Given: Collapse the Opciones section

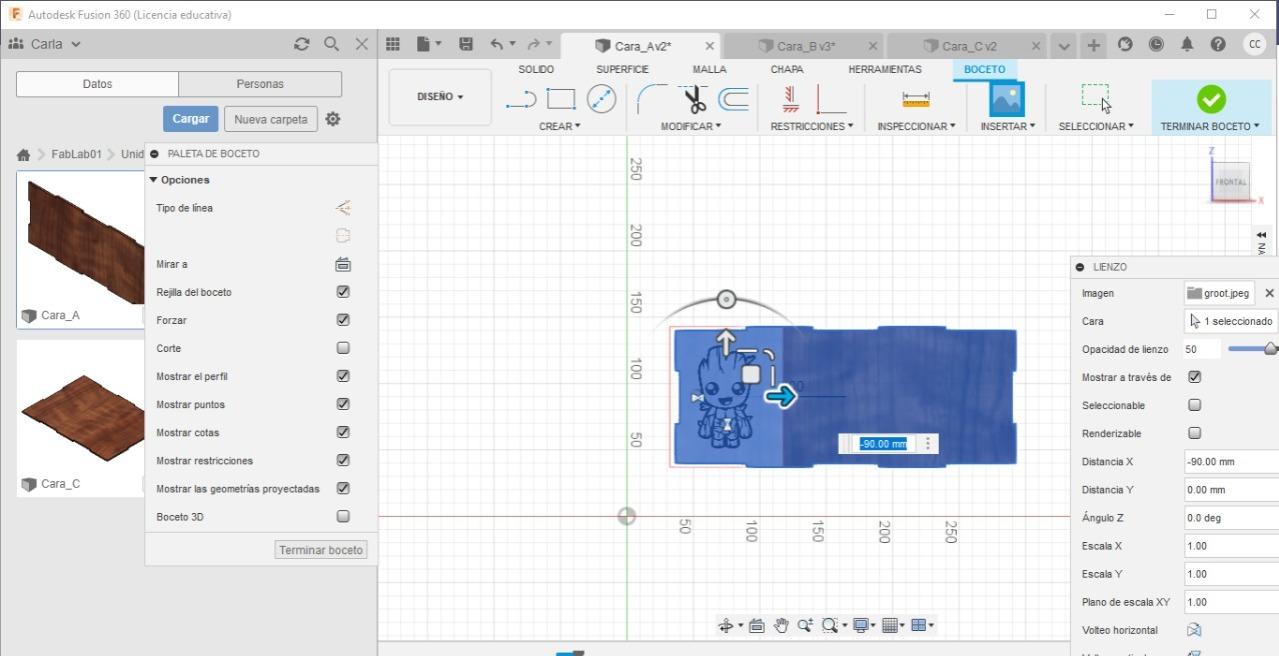Looking at the screenshot, I should coord(153,180).
